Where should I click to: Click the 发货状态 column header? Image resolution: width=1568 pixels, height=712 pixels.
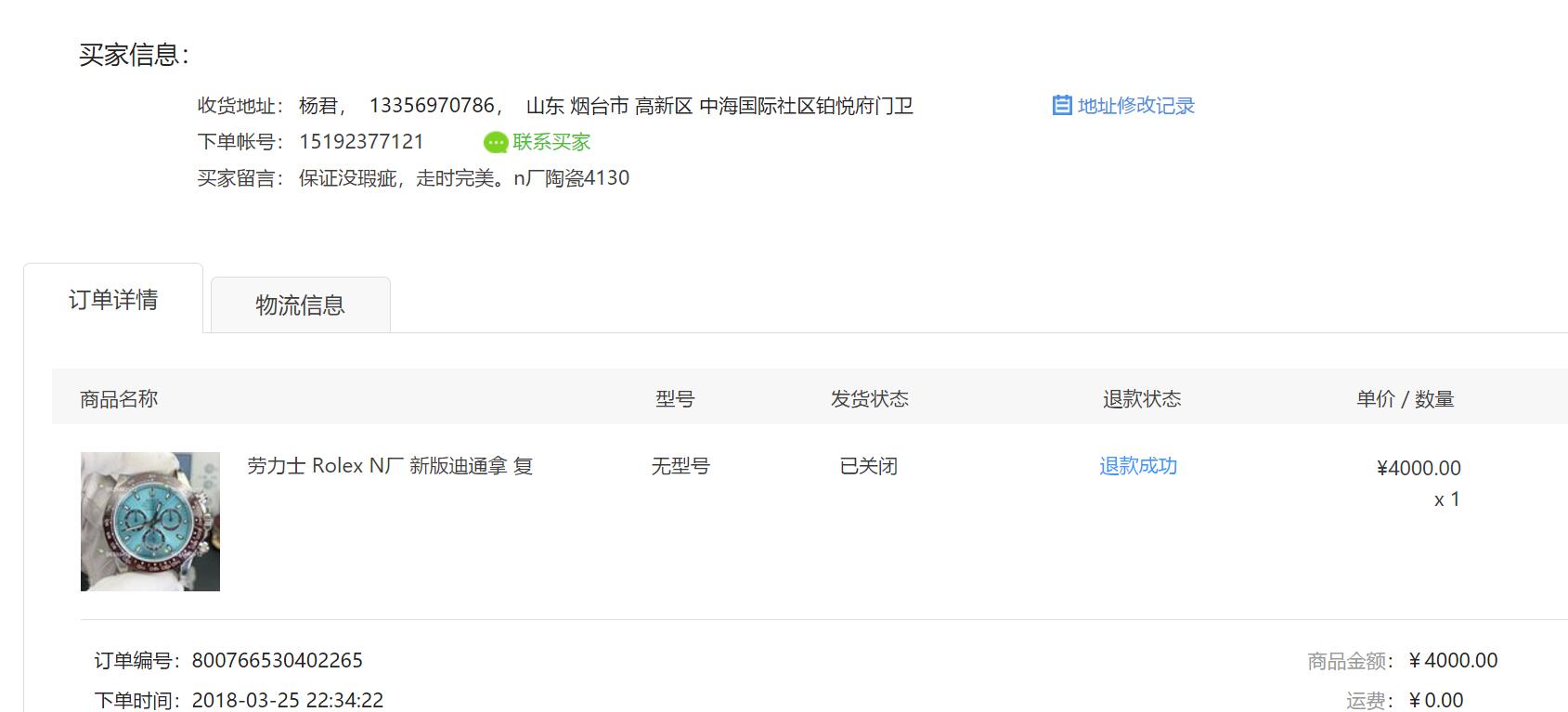[x=870, y=399]
